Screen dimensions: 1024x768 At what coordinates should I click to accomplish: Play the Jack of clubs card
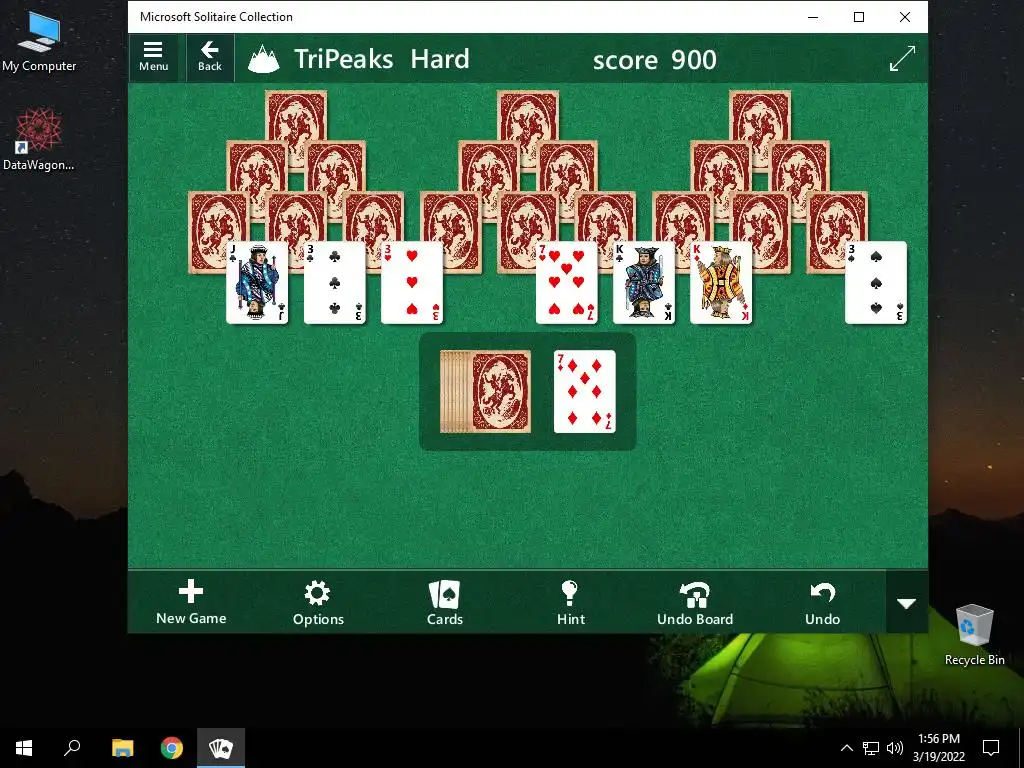click(257, 282)
